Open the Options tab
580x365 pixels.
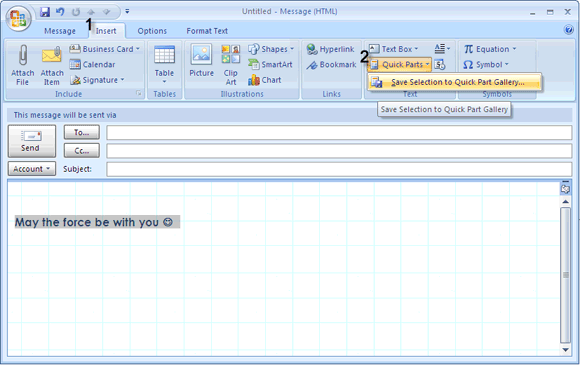pos(152,31)
